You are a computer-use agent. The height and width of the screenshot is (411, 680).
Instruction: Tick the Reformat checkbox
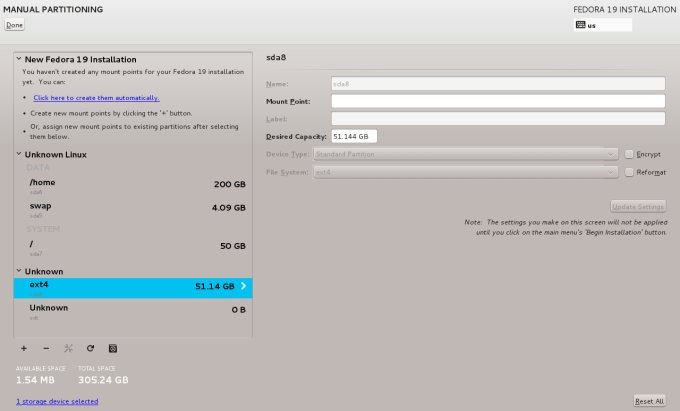(629, 172)
